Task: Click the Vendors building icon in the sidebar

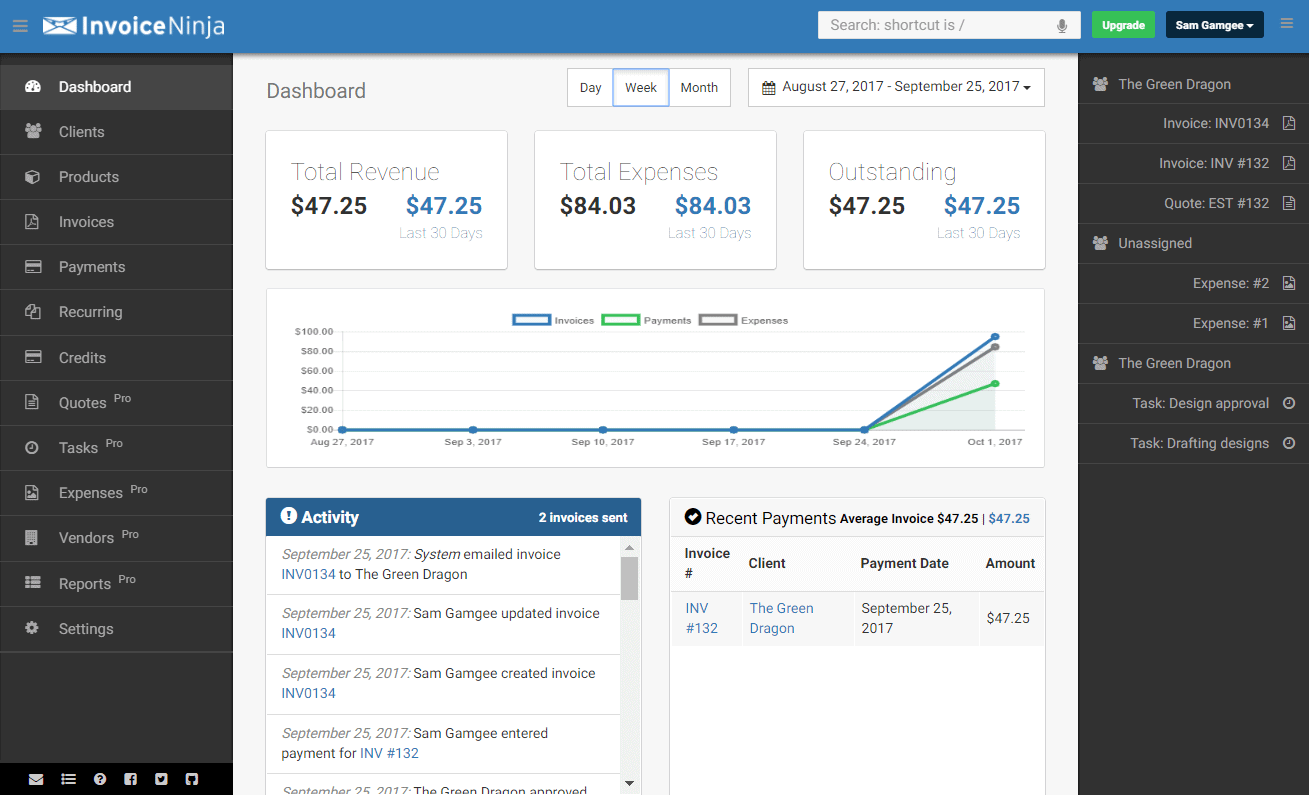Action: tap(32, 538)
